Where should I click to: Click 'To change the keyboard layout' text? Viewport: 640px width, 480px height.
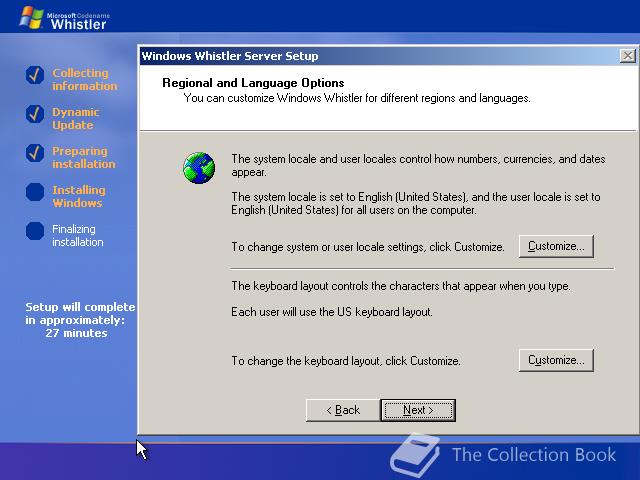click(346, 361)
